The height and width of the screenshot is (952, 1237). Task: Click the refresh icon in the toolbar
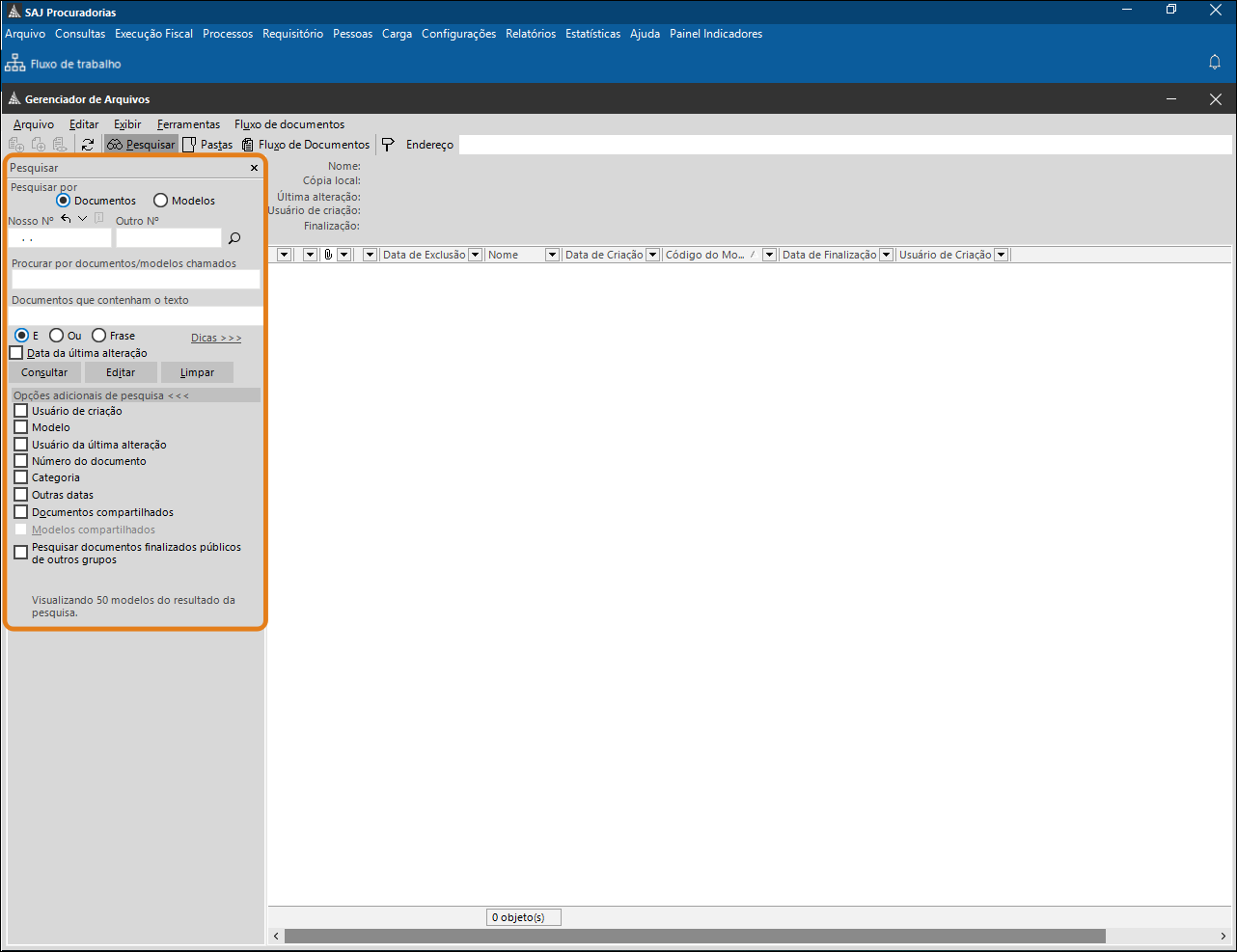tap(88, 145)
